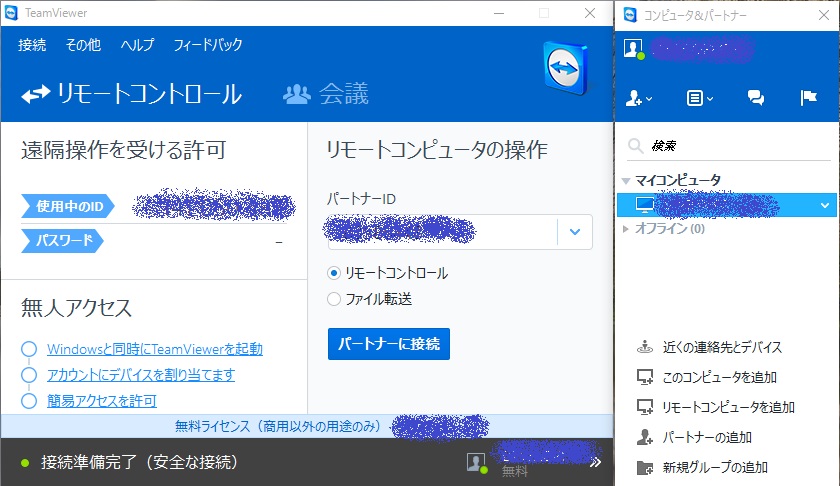Click folder icon next to 新規グループの追加
Viewport: 840px width, 486px height.
coord(644,468)
